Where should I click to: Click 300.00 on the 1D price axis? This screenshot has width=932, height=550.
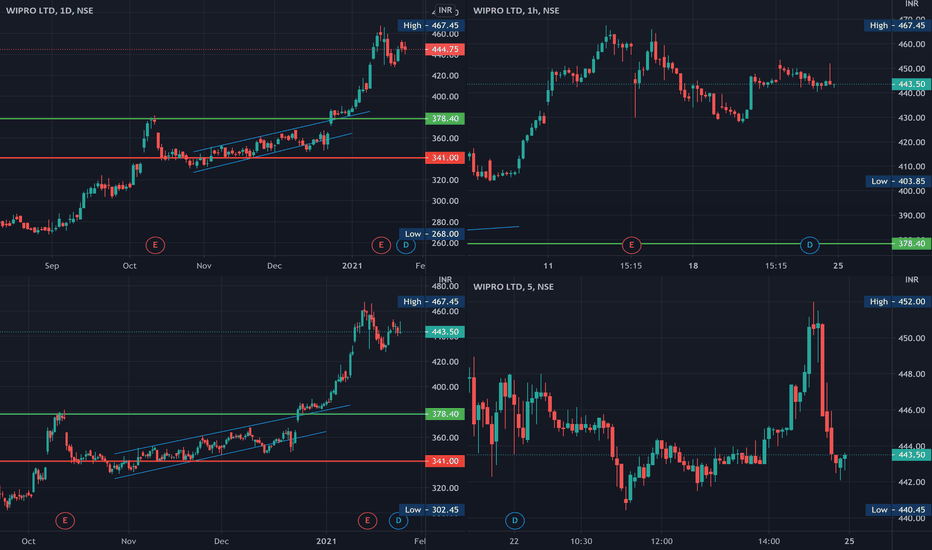tap(445, 201)
